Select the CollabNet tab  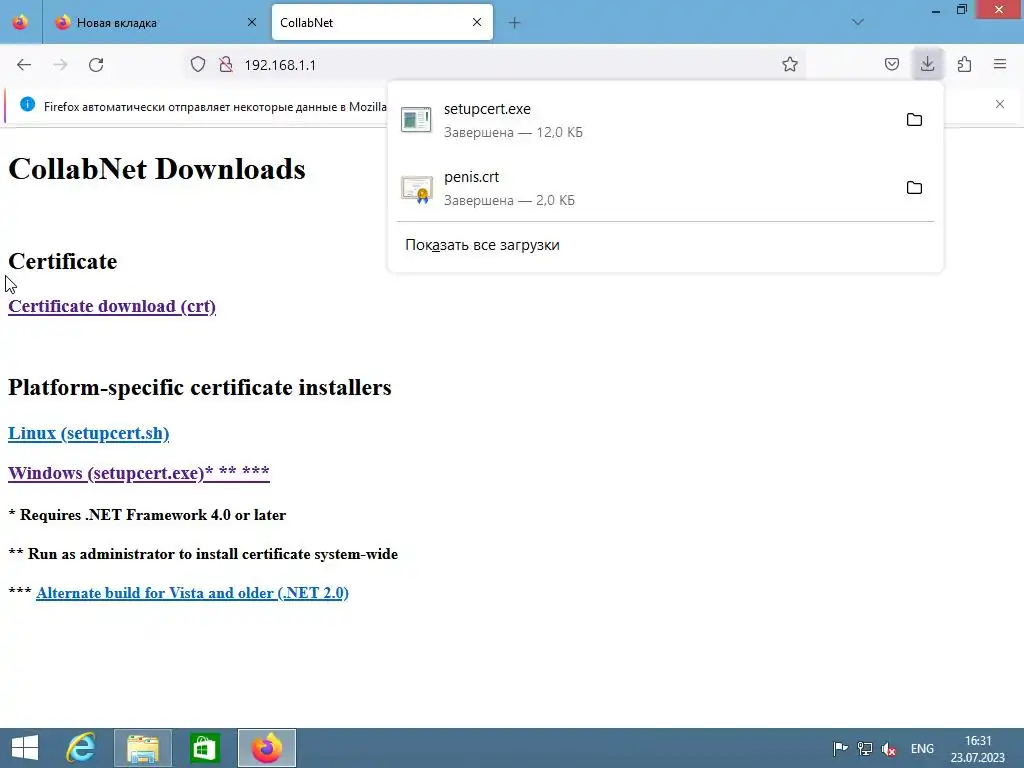point(382,22)
